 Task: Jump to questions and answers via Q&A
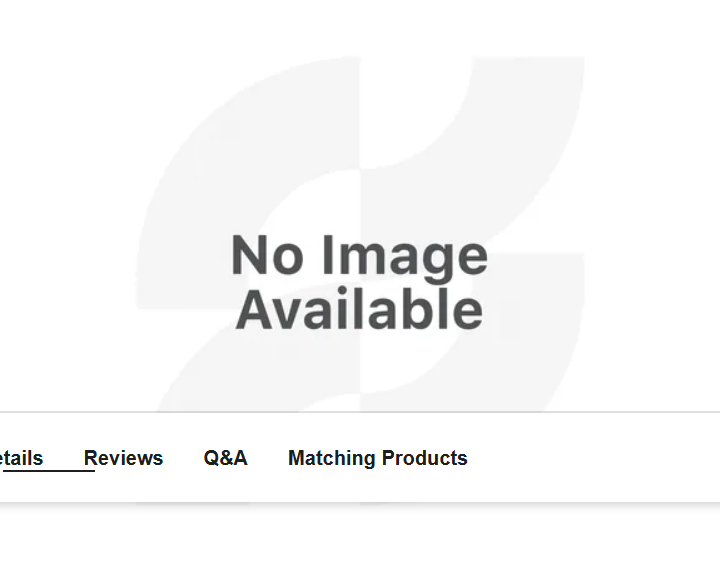pos(225,458)
